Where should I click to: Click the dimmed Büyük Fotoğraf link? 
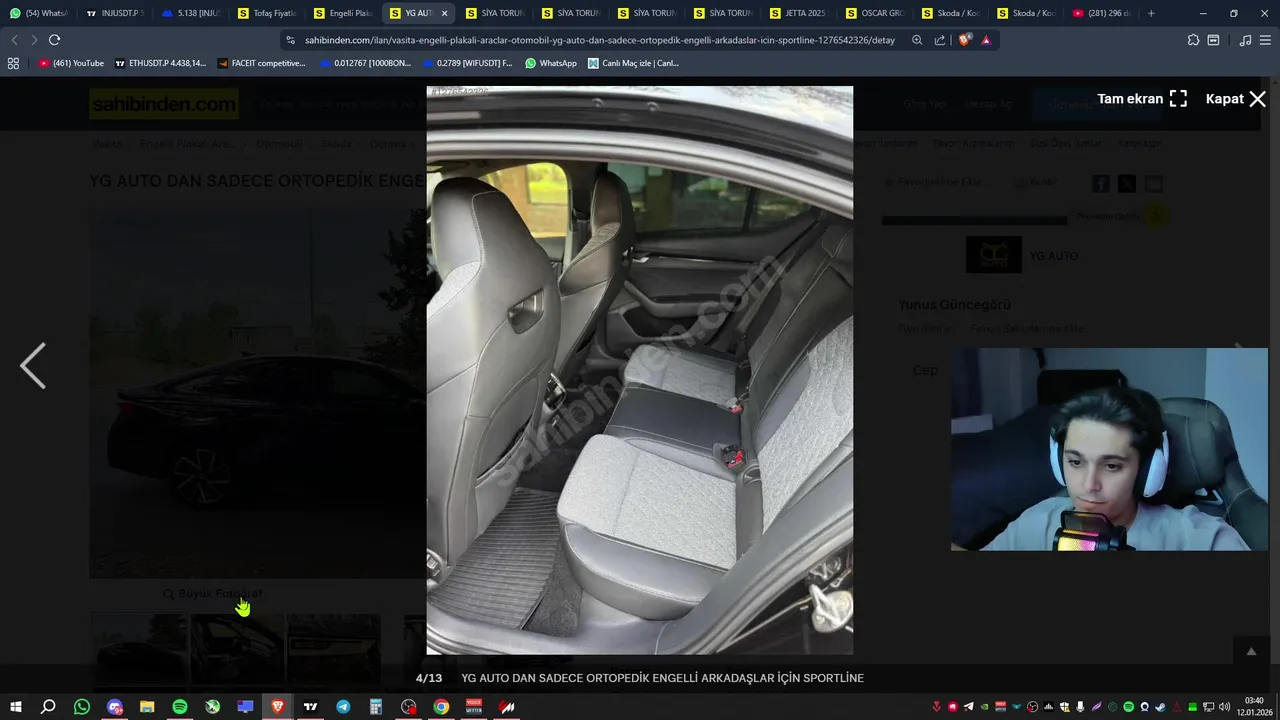(x=213, y=594)
